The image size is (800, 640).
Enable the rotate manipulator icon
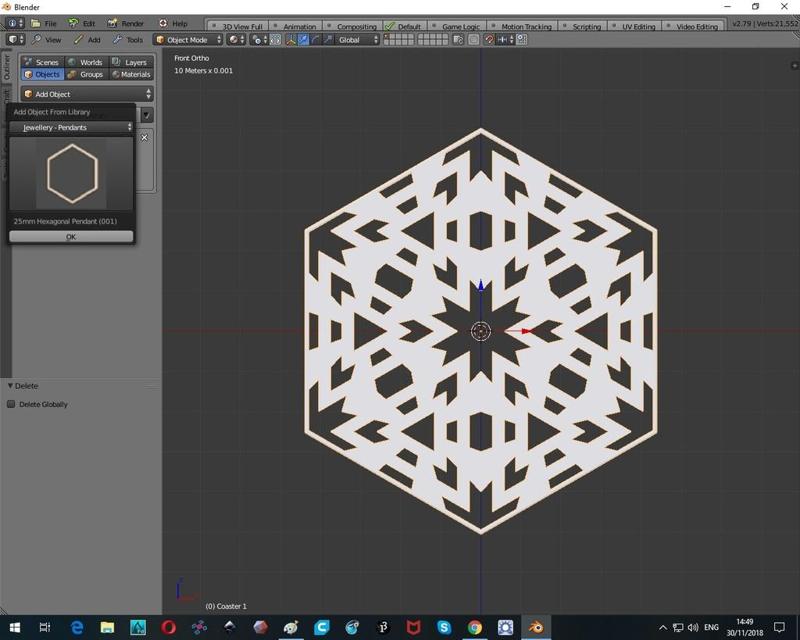(x=316, y=40)
